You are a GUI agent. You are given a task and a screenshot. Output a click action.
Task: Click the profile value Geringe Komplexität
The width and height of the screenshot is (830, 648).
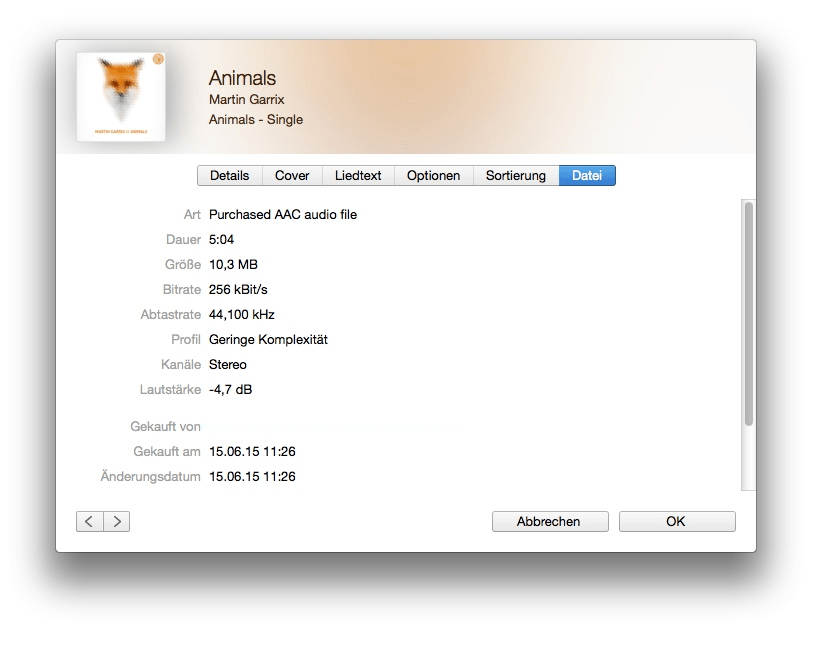(268, 339)
